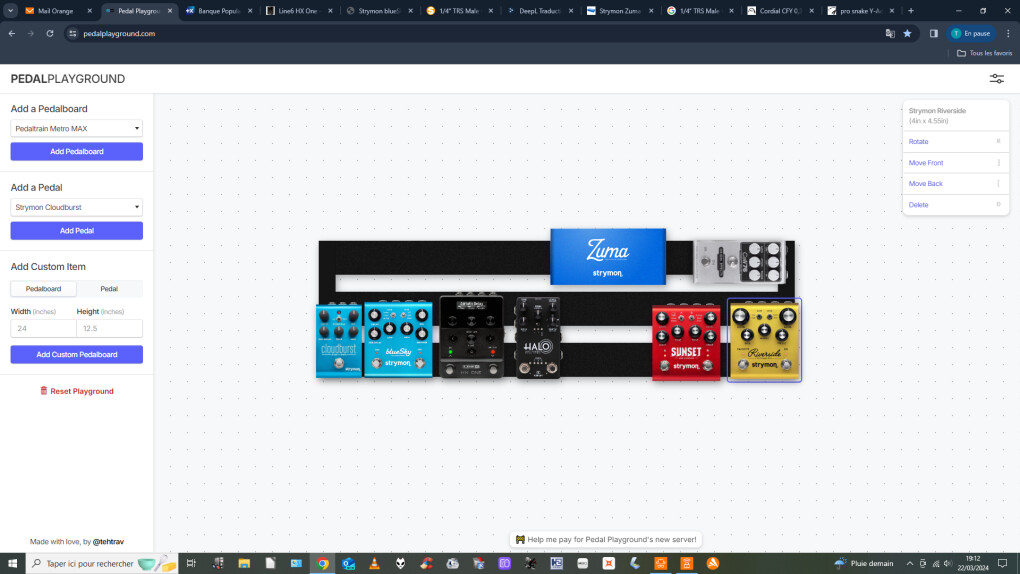Click the bookmark star icon
The image size is (1020, 574).
(907, 33)
